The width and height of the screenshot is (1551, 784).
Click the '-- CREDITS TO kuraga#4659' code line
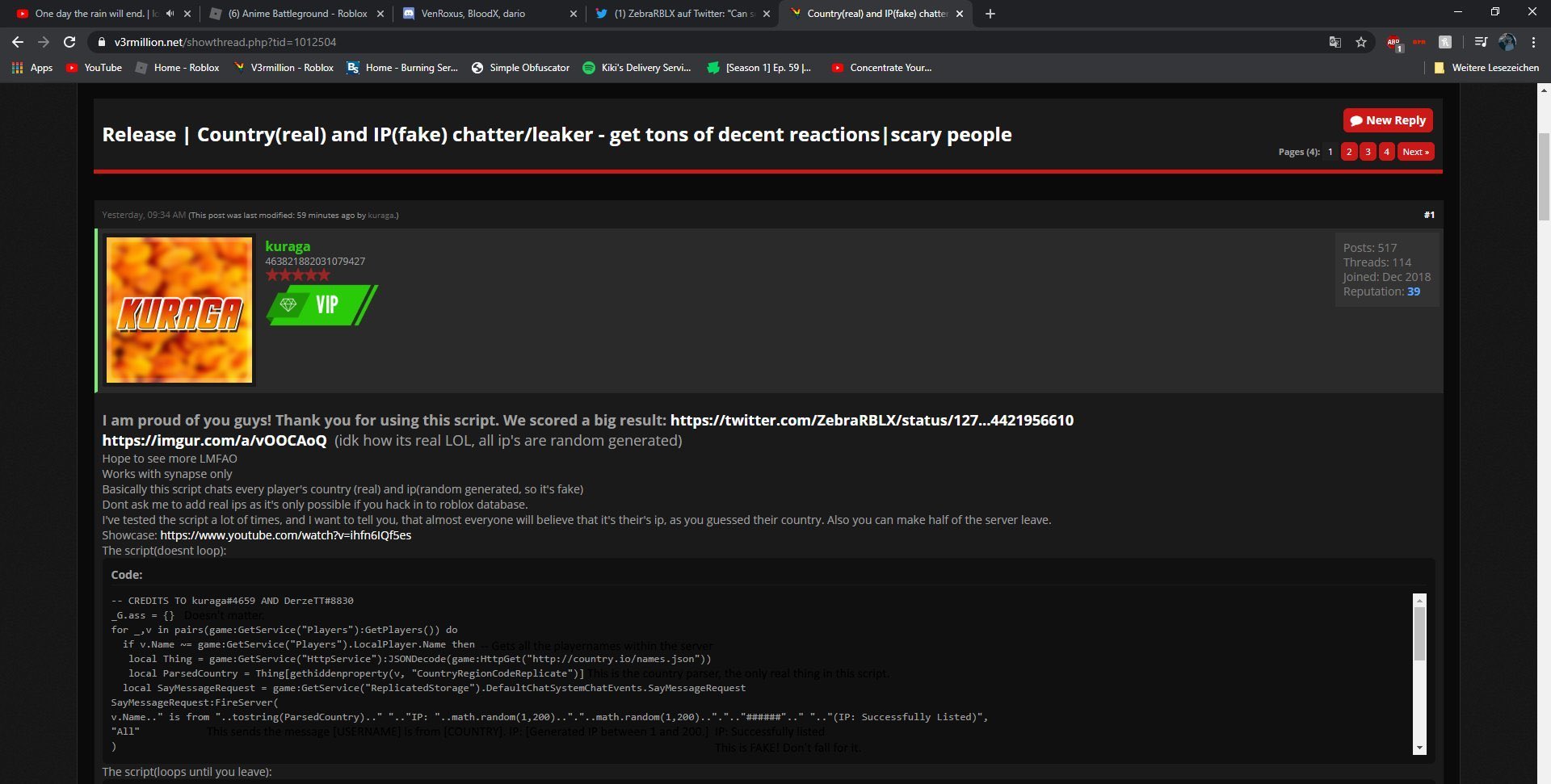pos(233,601)
